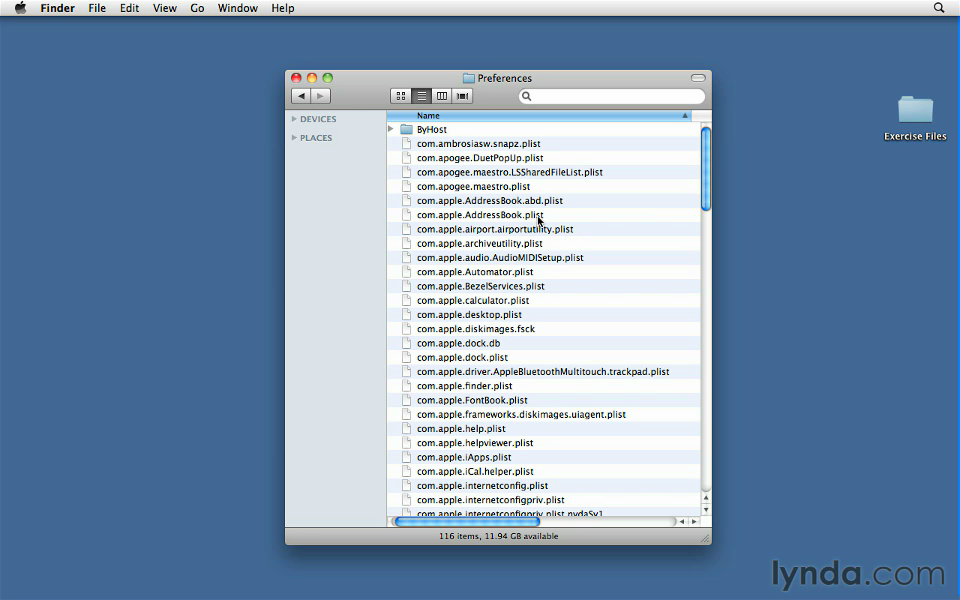Click the vertical scrollbar thumb
Image resolution: width=960 pixels, height=600 pixels.
tap(706, 169)
